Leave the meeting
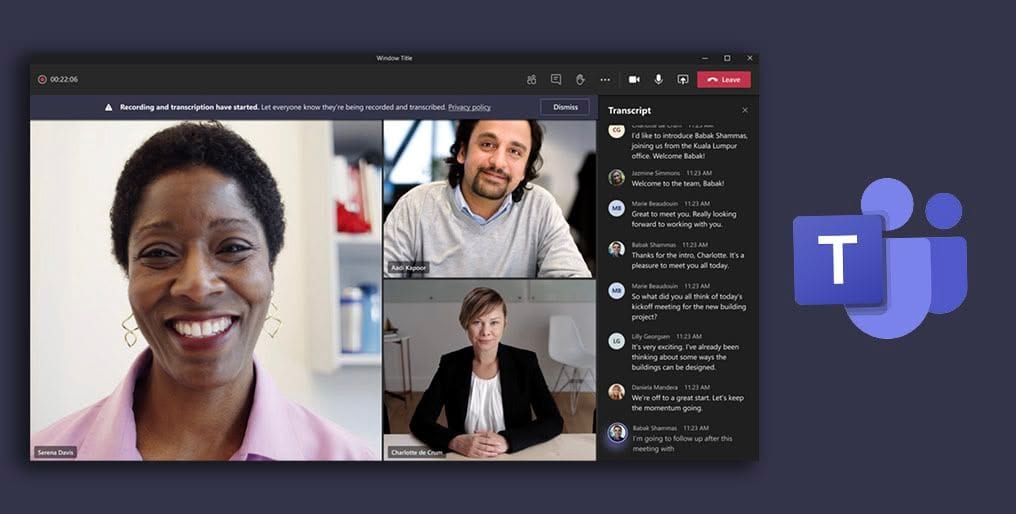 724,79
